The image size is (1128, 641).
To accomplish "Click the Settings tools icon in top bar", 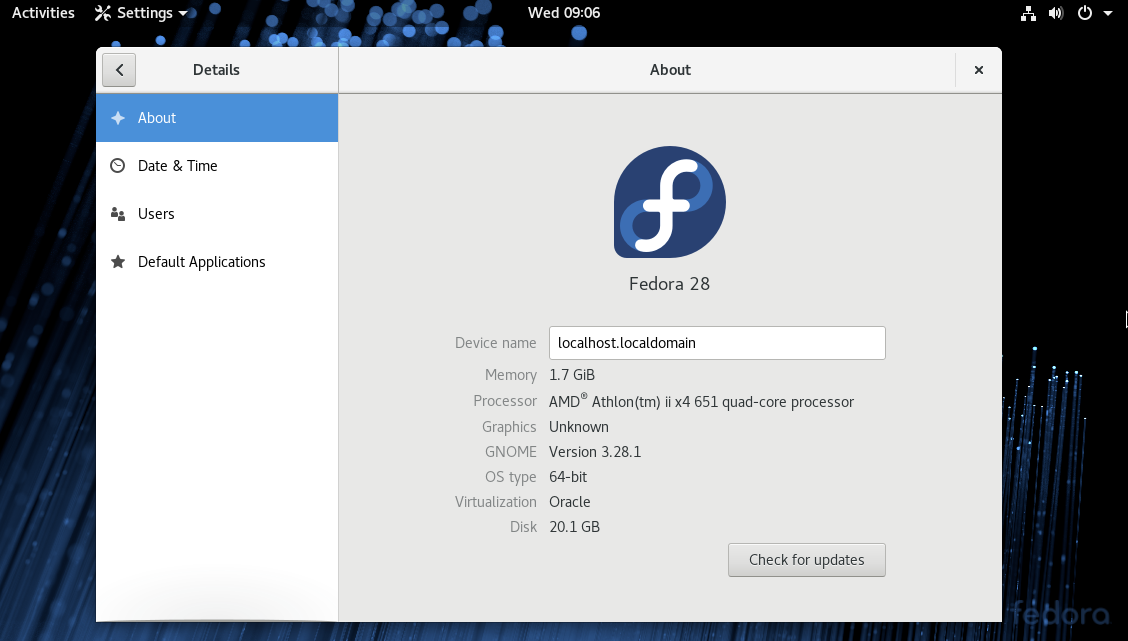I will 103,13.
